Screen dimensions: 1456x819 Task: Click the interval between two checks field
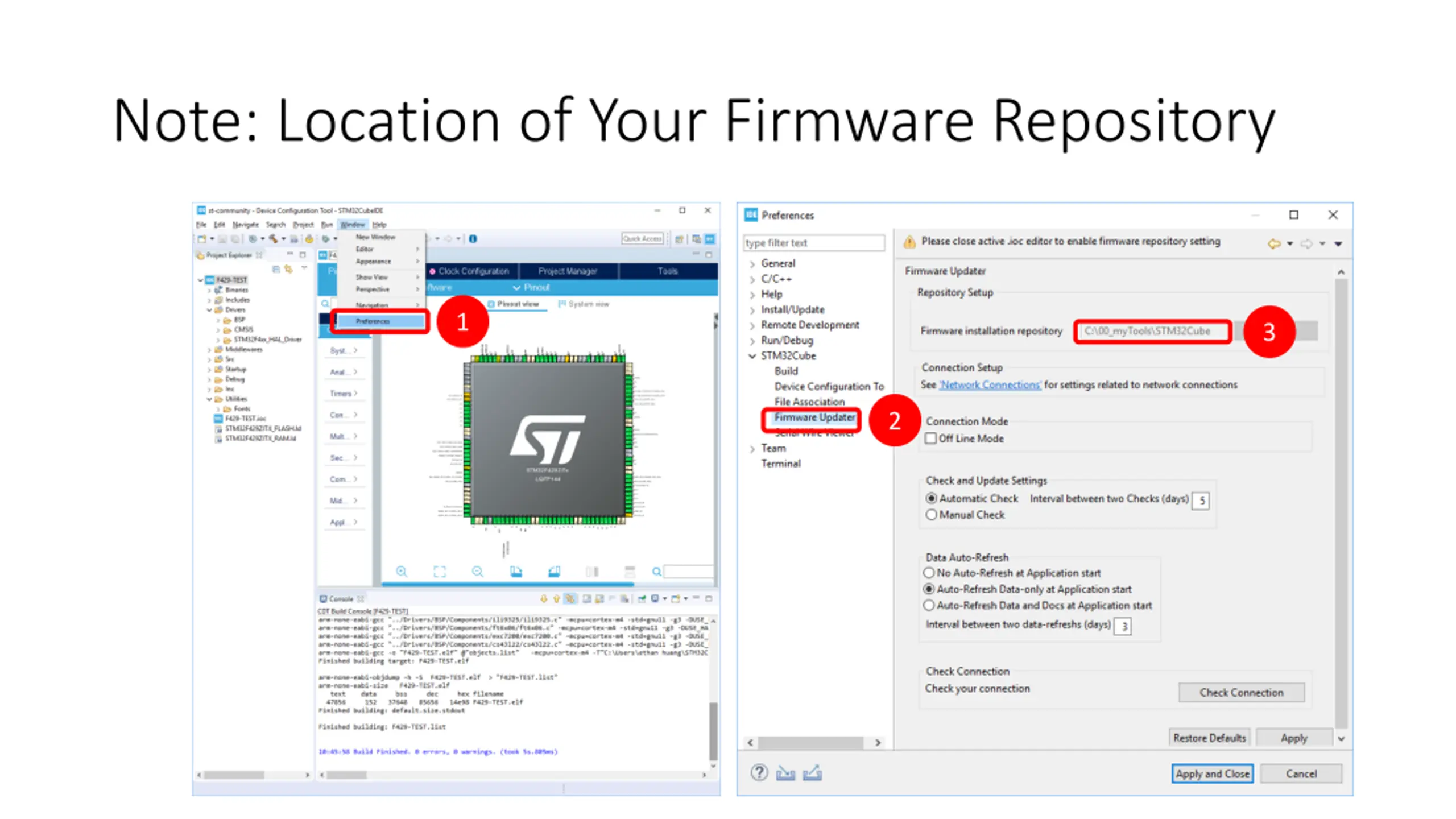coord(1201,500)
